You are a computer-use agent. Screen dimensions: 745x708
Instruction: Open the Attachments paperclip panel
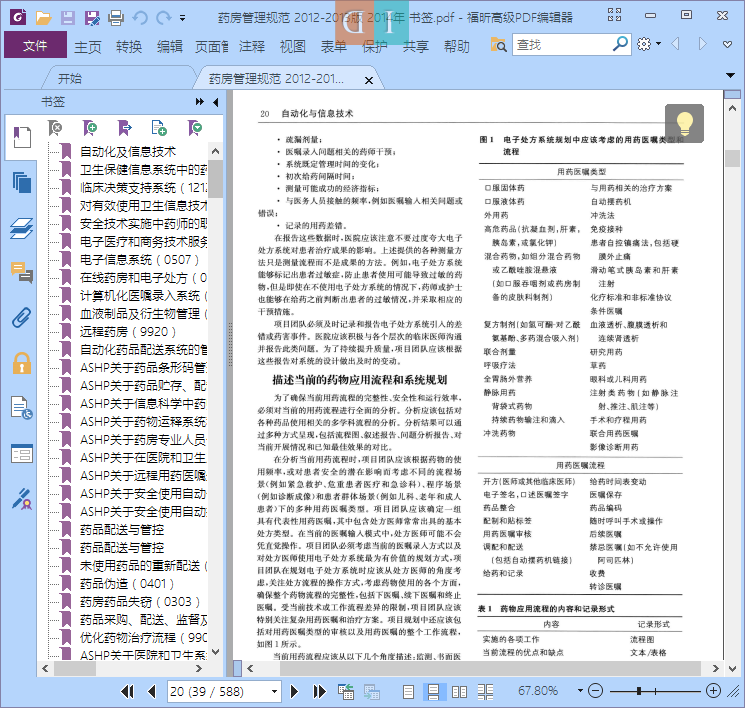(x=21, y=317)
